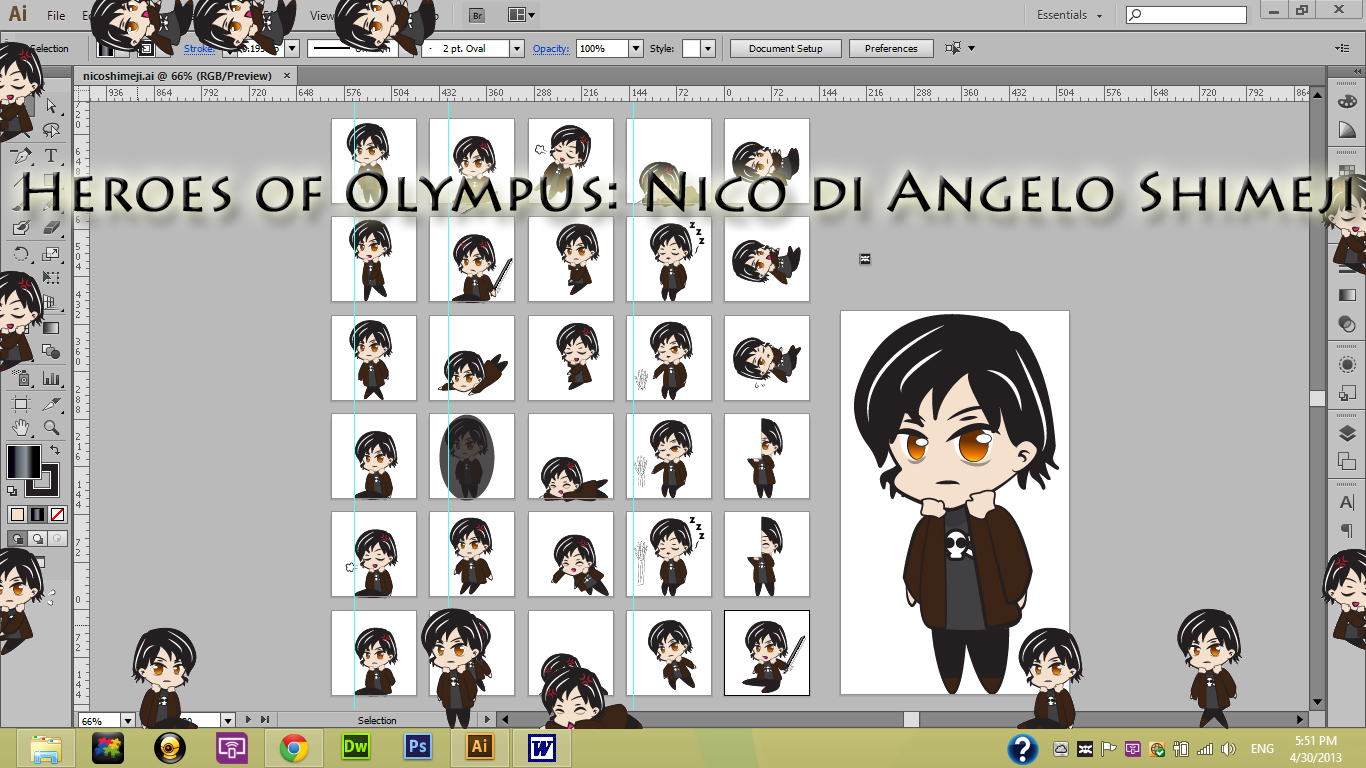The width and height of the screenshot is (1366, 768).
Task: Open the Stroke panel link
Action: click(x=200, y=48)
